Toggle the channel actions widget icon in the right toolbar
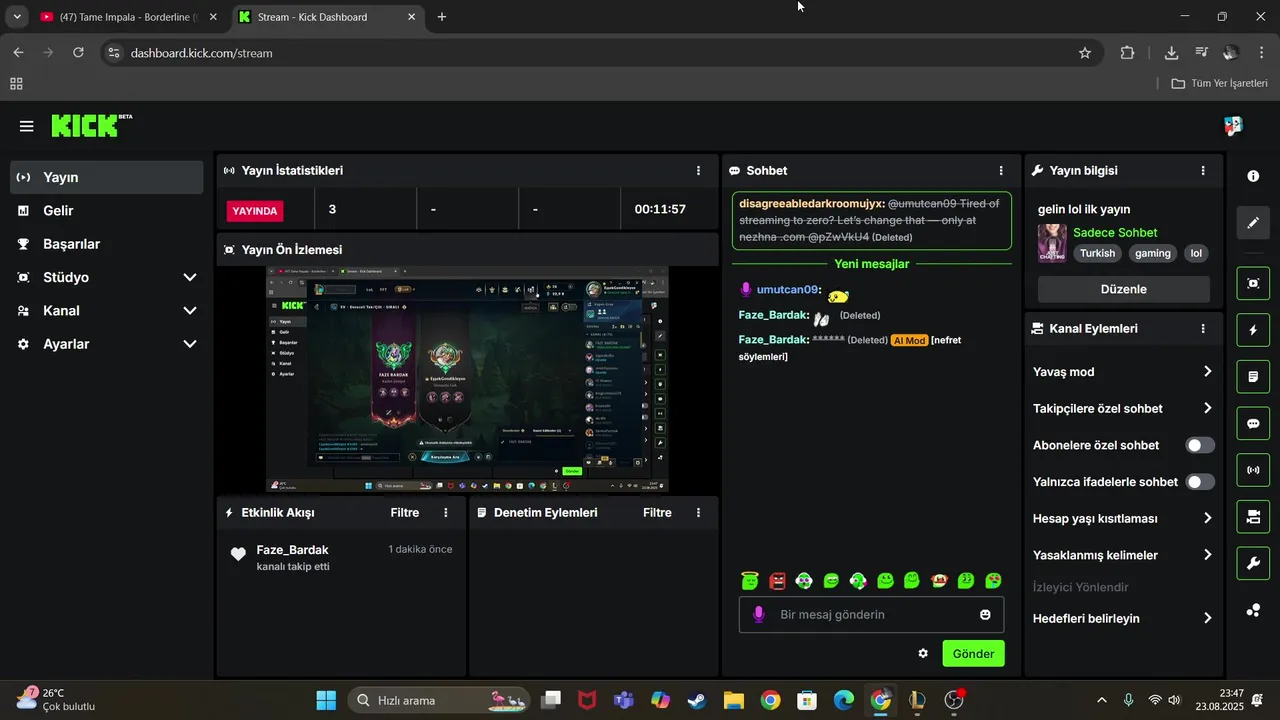 1253,517
